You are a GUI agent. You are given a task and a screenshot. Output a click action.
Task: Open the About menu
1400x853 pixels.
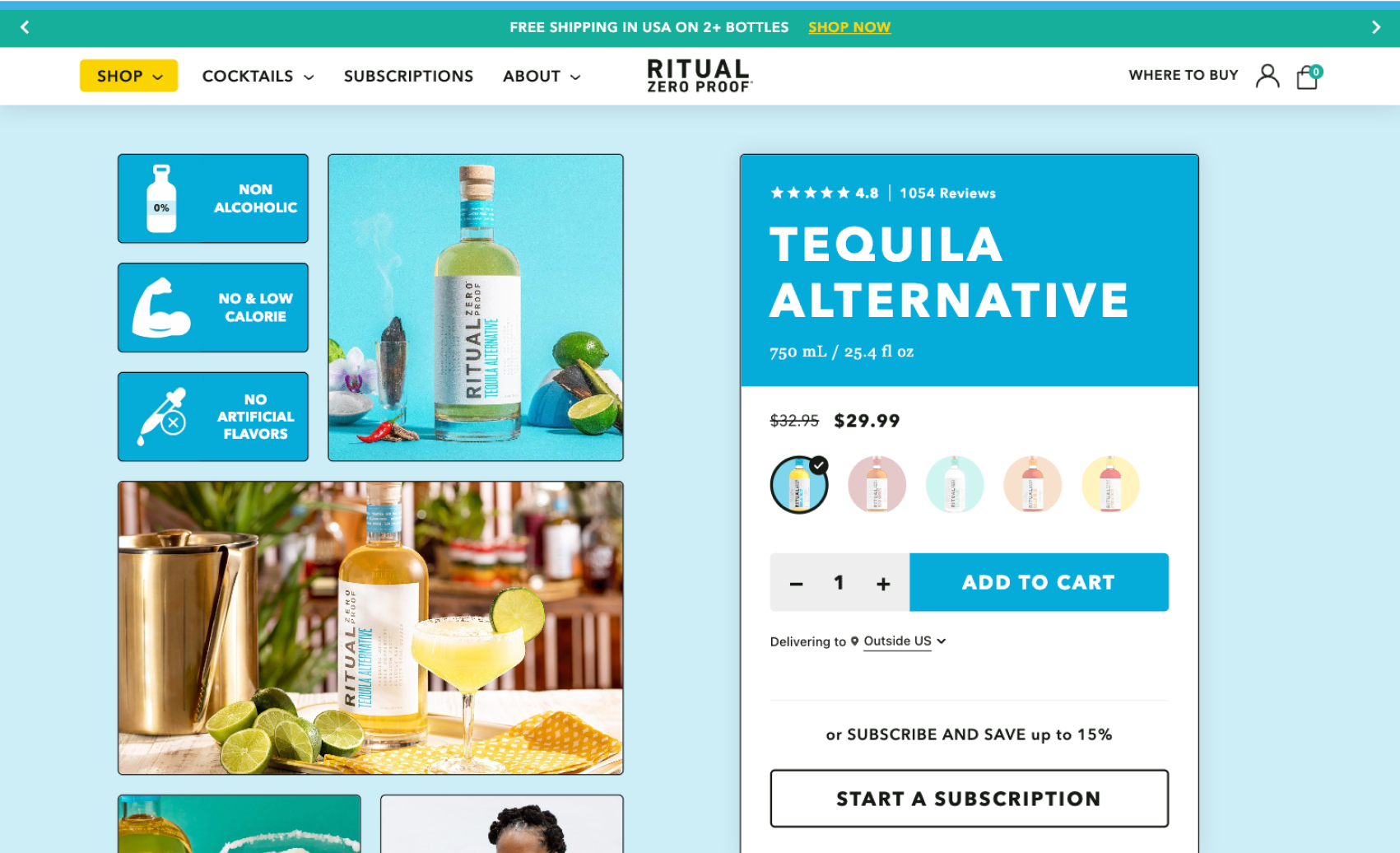pyautogui.click(x=542, y=76)
